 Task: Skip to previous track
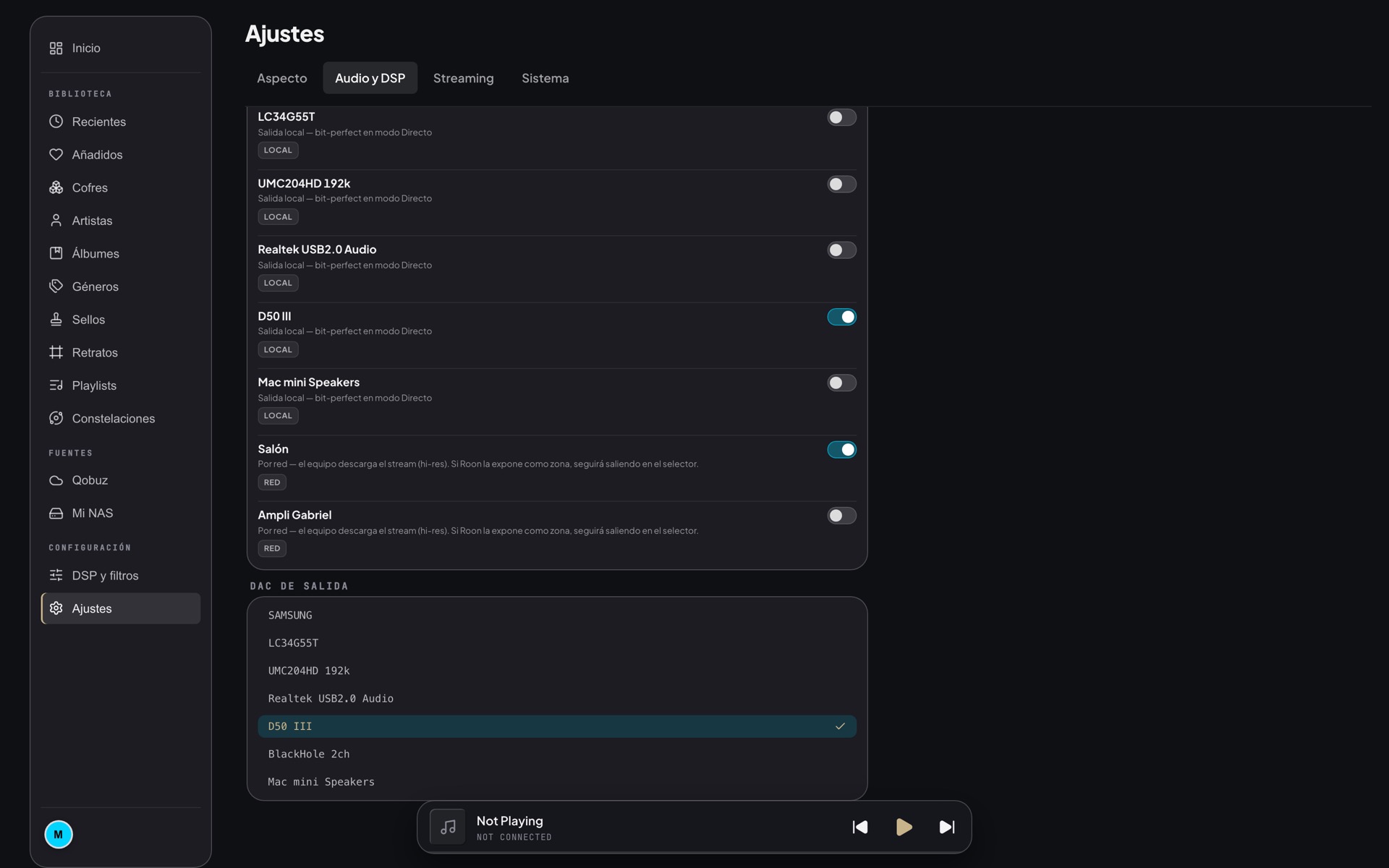pos(859,827)
